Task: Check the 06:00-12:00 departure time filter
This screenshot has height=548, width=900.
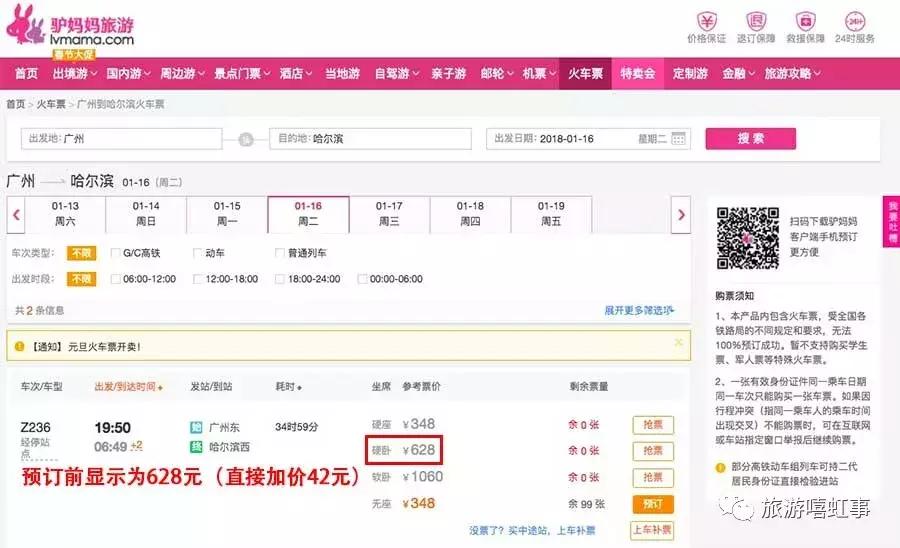Action: (x=115, y=279)
